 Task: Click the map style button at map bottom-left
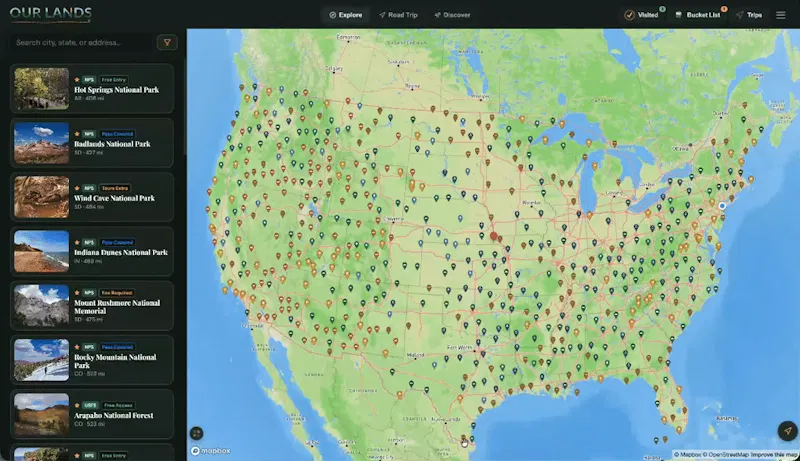196,433
